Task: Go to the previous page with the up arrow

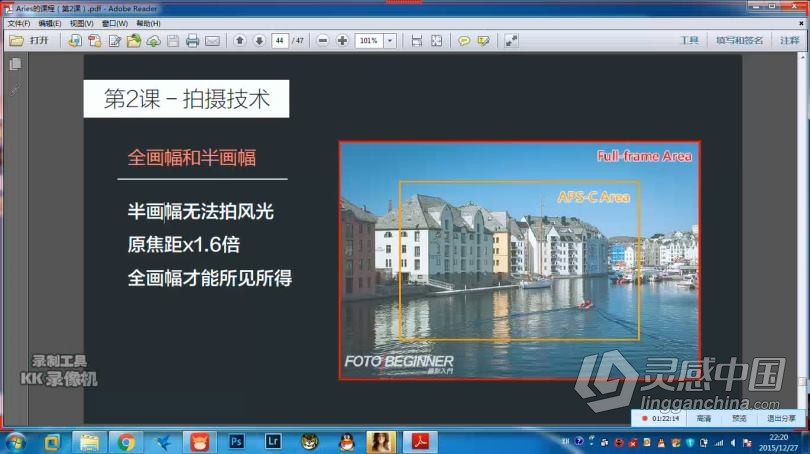Action: click(240, 40)
